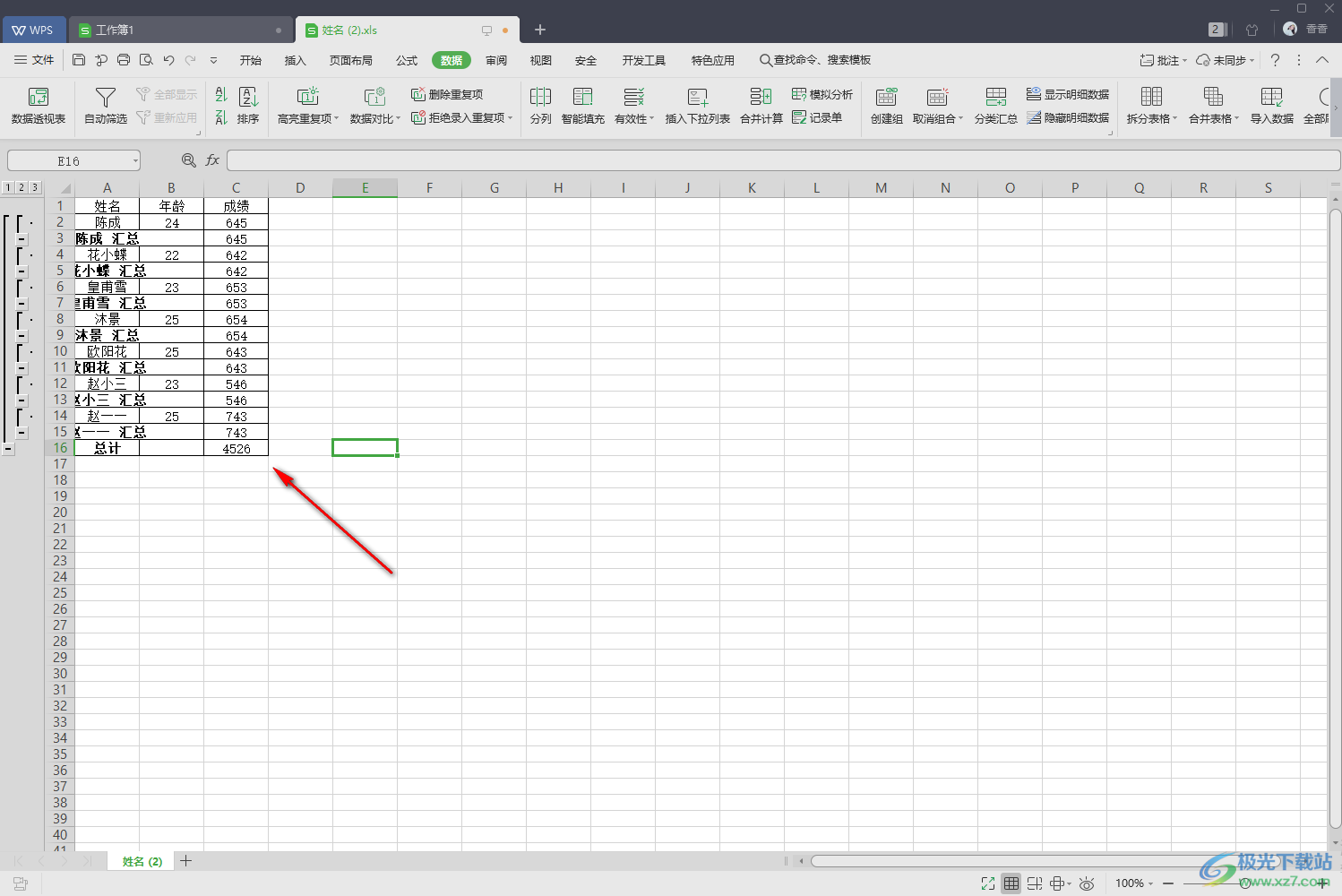Expand the 高亮重复项 dropdown
The height and width of the screenshot is (896, 1342).
(337, 118)
